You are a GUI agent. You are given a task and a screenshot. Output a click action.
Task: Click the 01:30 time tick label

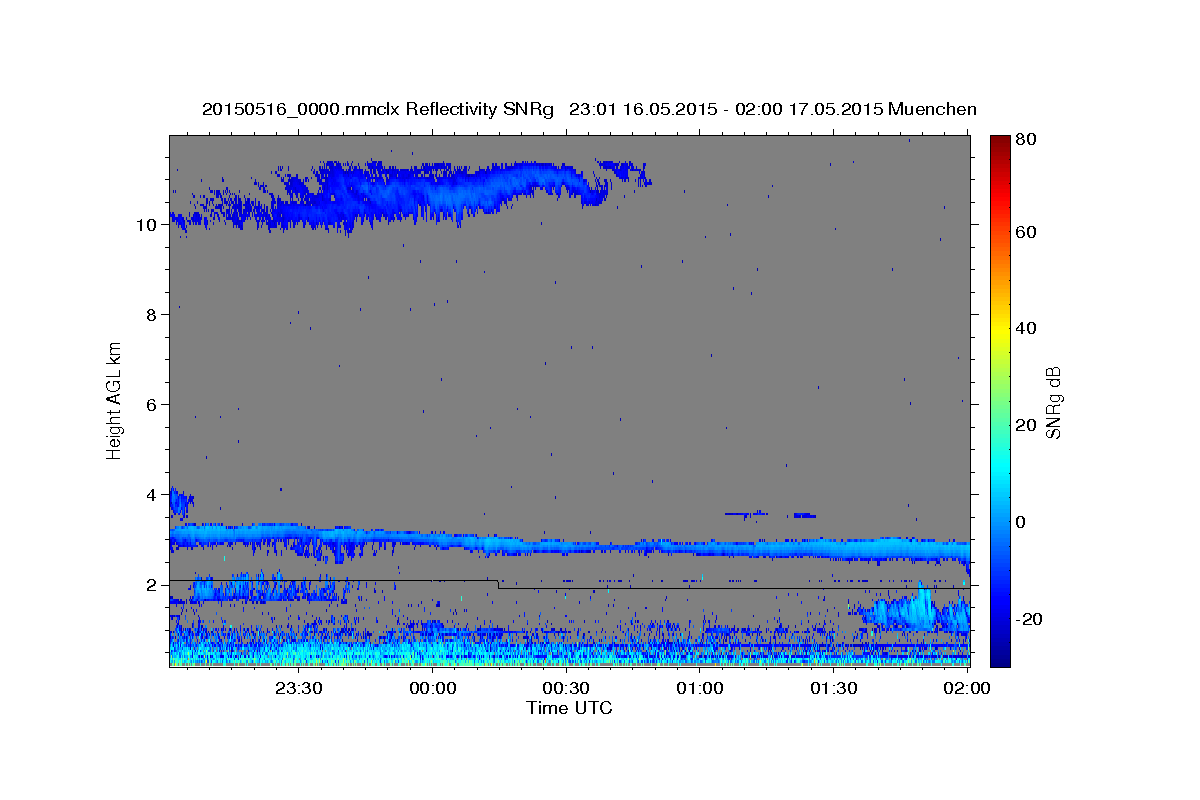coord(834,688)
